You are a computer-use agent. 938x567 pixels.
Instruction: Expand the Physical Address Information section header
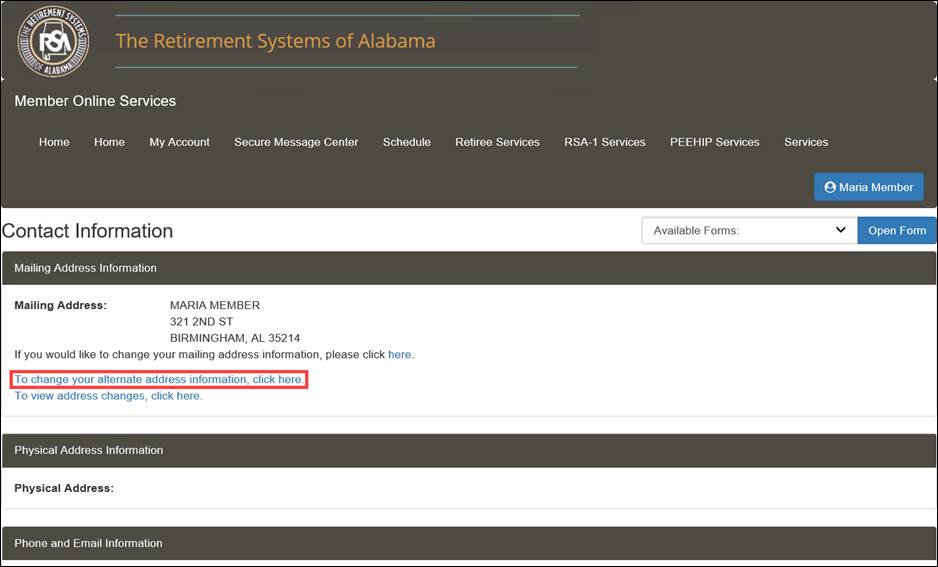(468, 450)
